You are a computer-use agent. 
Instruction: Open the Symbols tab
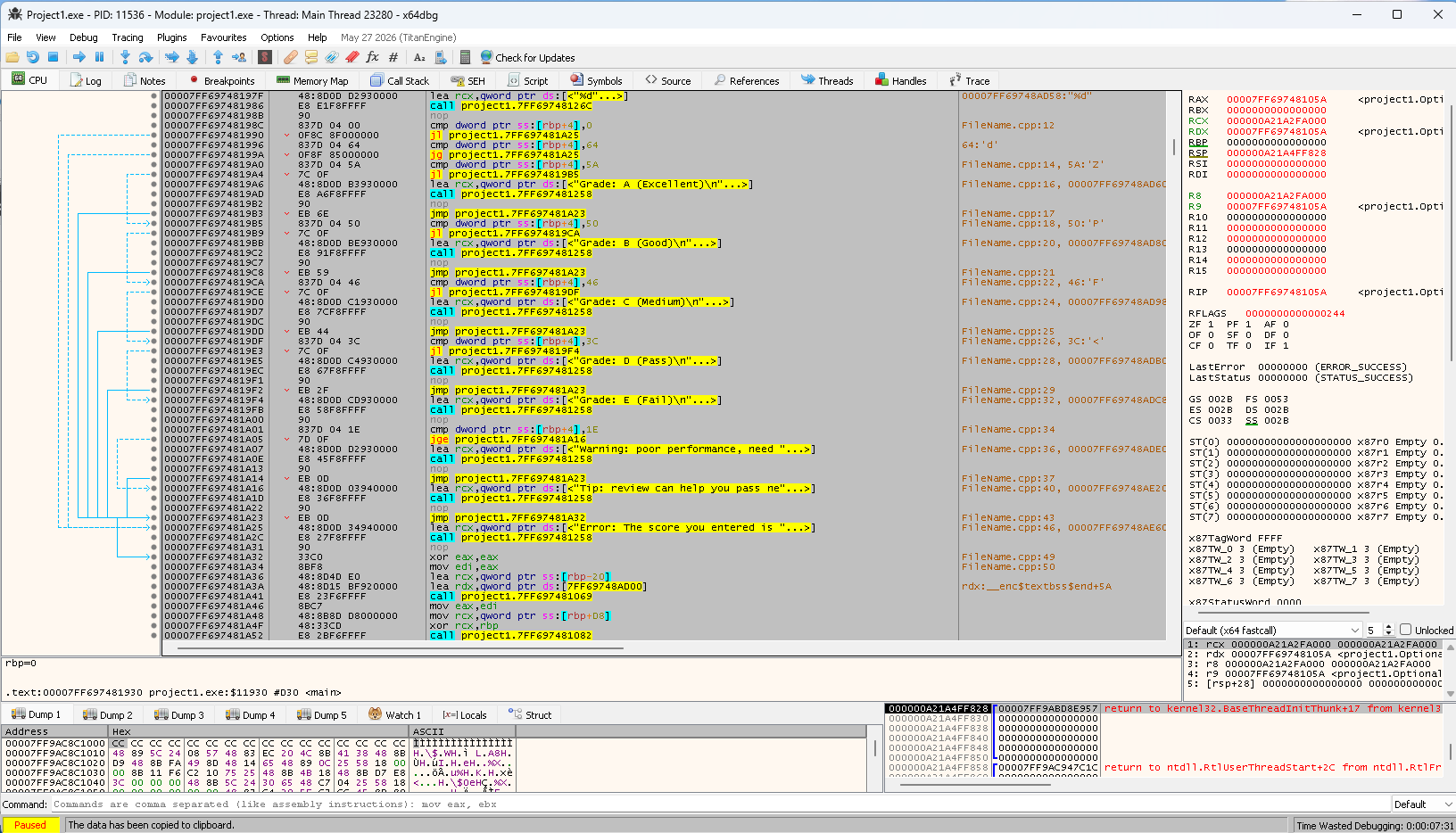pyautogui.click(x=596, y=80)
